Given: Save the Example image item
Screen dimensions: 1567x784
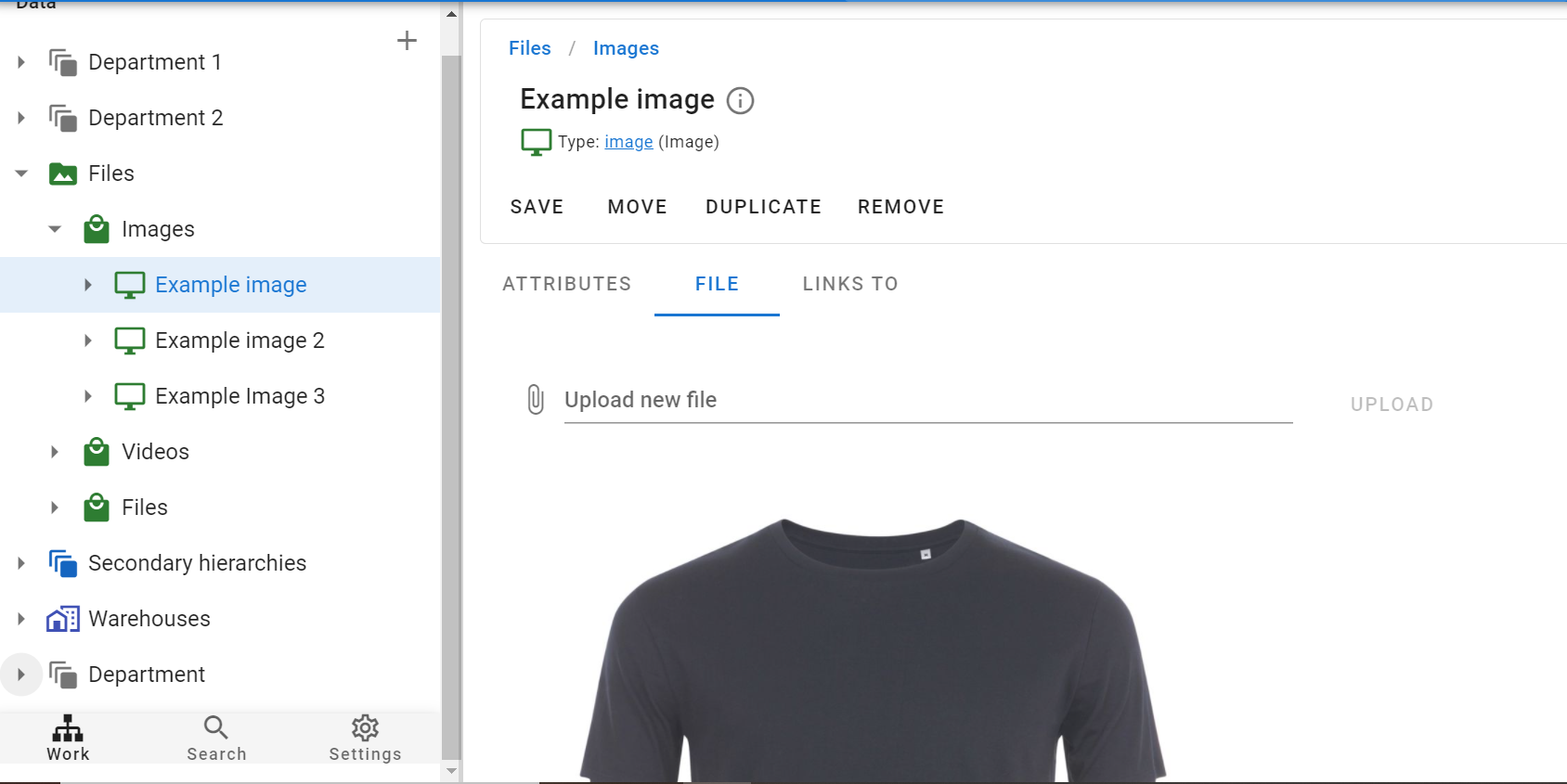Looking at the screenshot, I should [537, 207].
